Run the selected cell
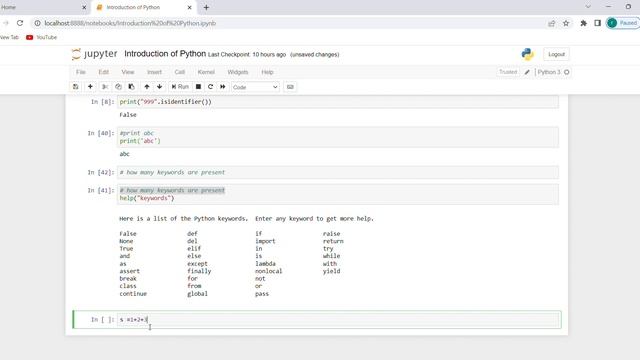 tap(180, 87)
